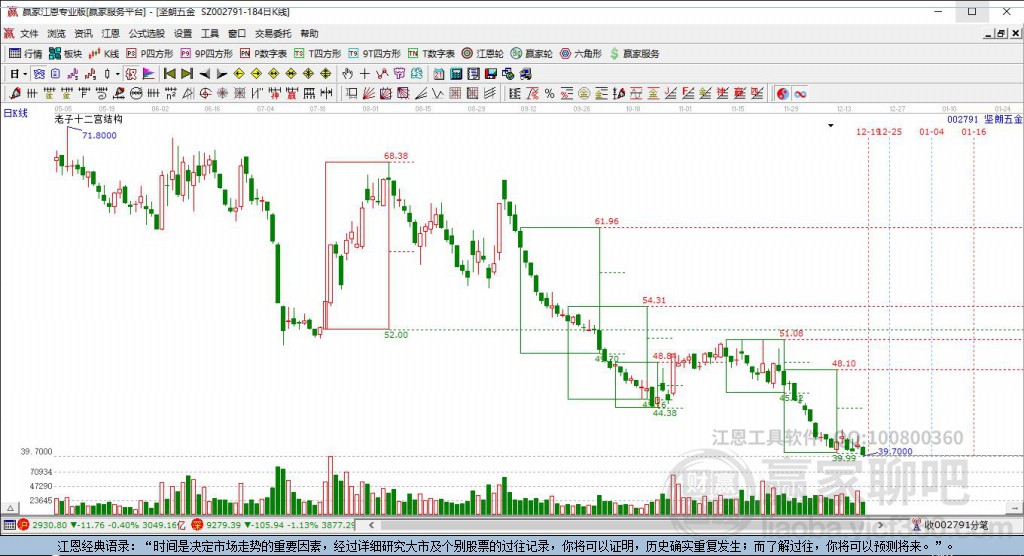Viewport: 1024px width, 556px height.
Task: Click the 01-04 date marker
Action: pyautogui.click(x=931, y=131)
